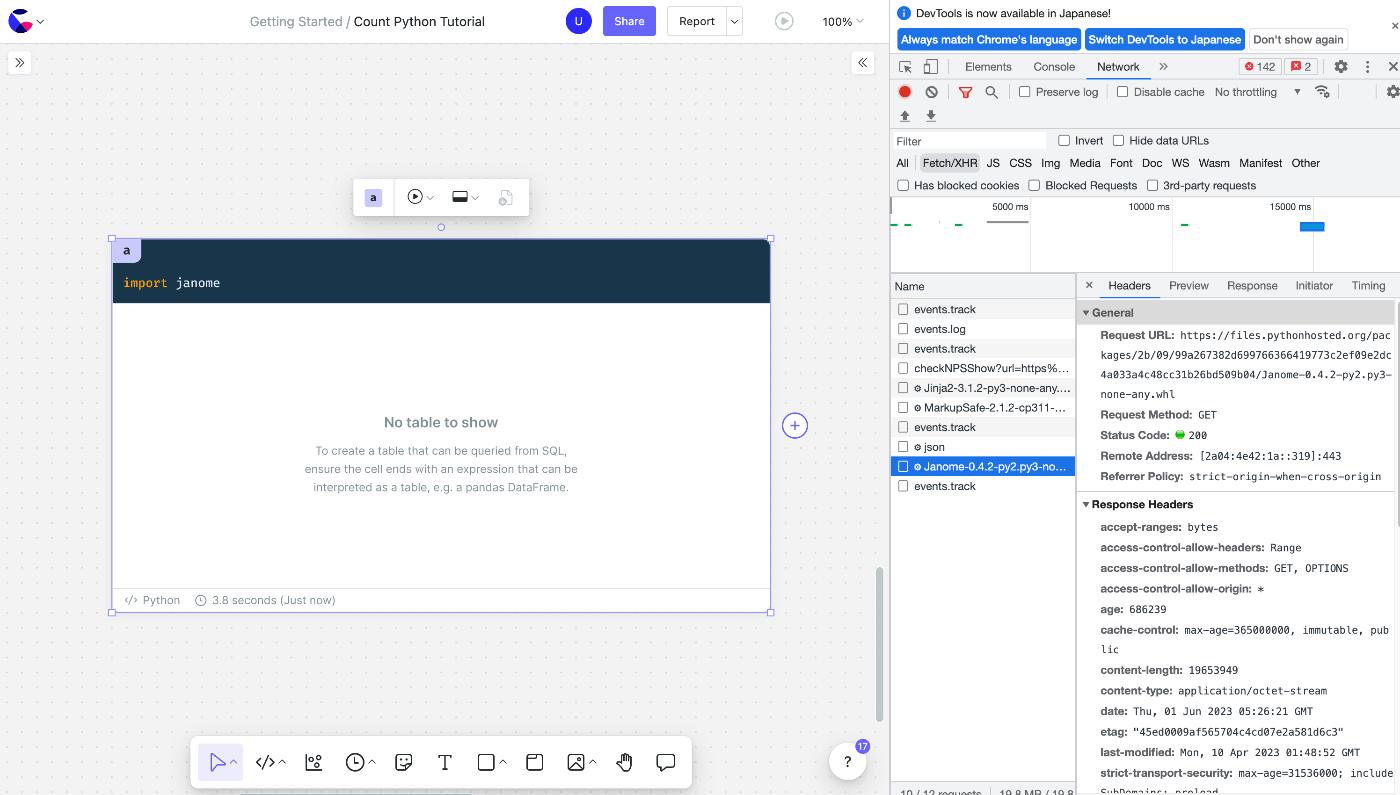This screenshot has height=795, width=1400.
Task: Enable the Preserve log checkbox
Action: tap(1025, 92)
